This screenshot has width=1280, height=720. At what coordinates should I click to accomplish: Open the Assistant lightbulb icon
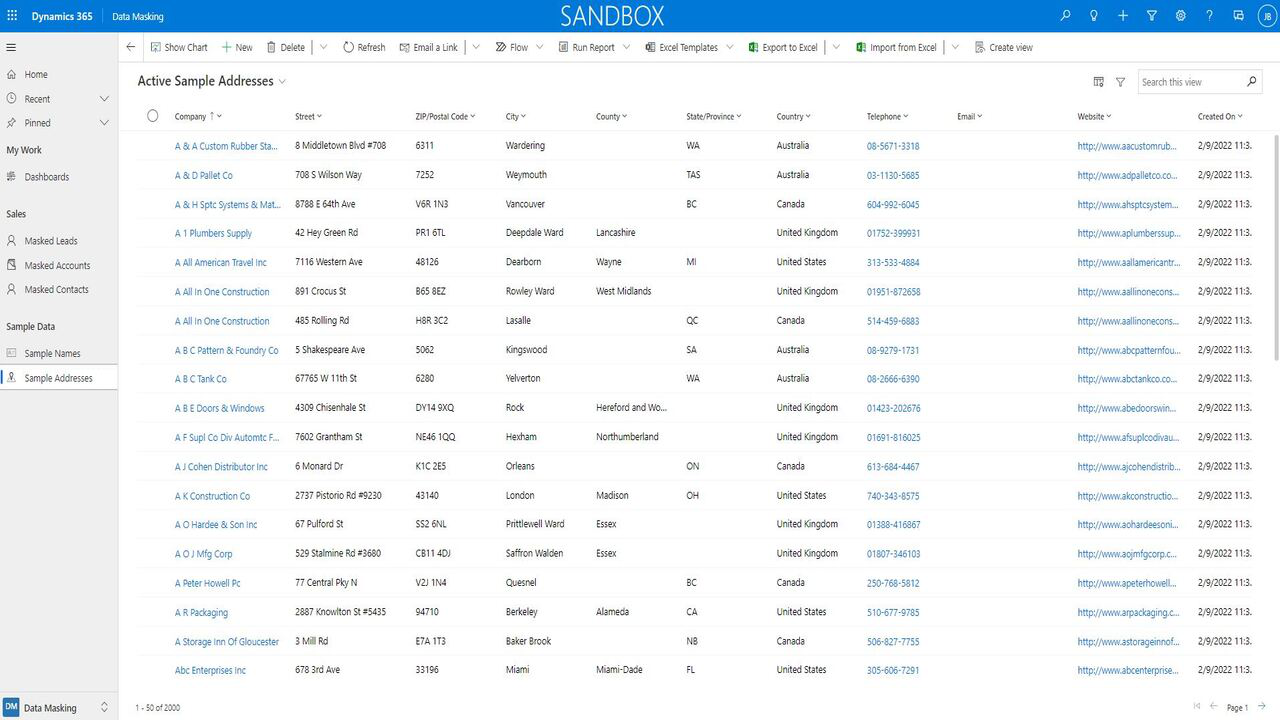click(1094, 16)
